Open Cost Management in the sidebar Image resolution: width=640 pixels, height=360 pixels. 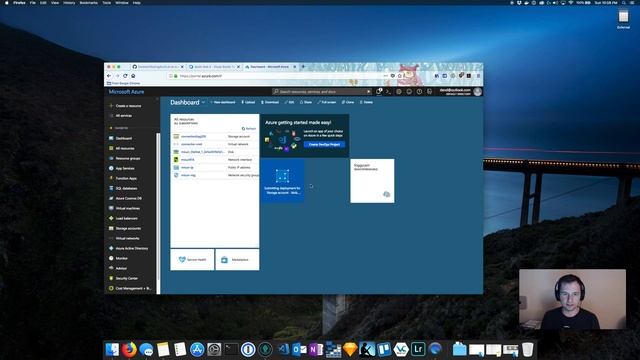point(130,288)
